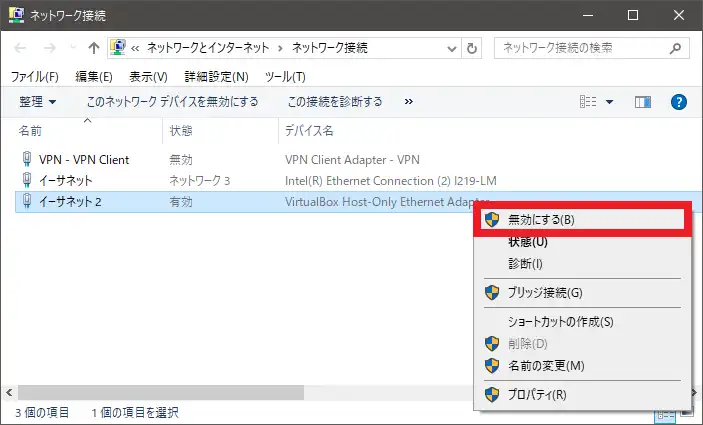Select the VPN - VPN Client connection

pos(84,160)
